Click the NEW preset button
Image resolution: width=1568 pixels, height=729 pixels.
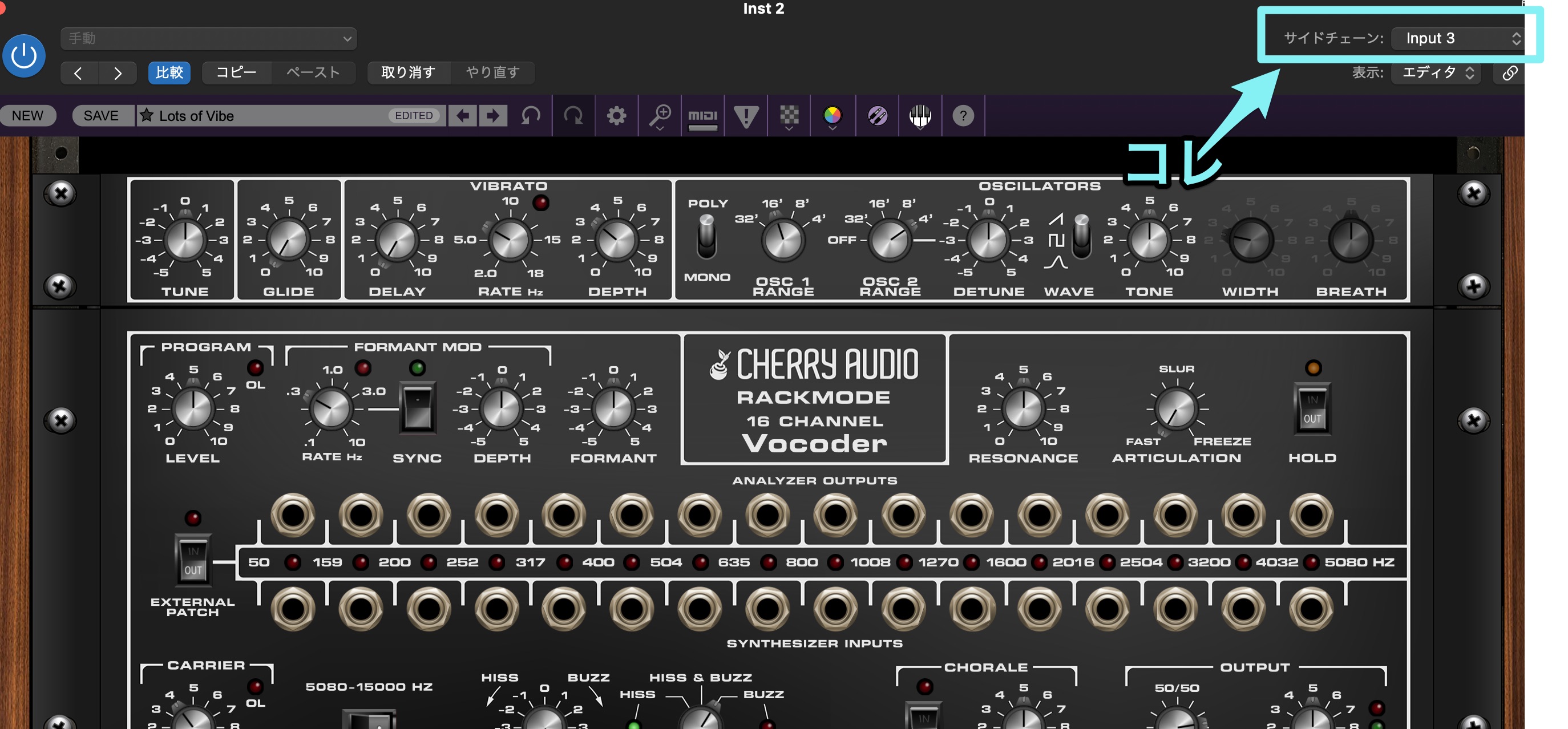click(x=27, y=115)
